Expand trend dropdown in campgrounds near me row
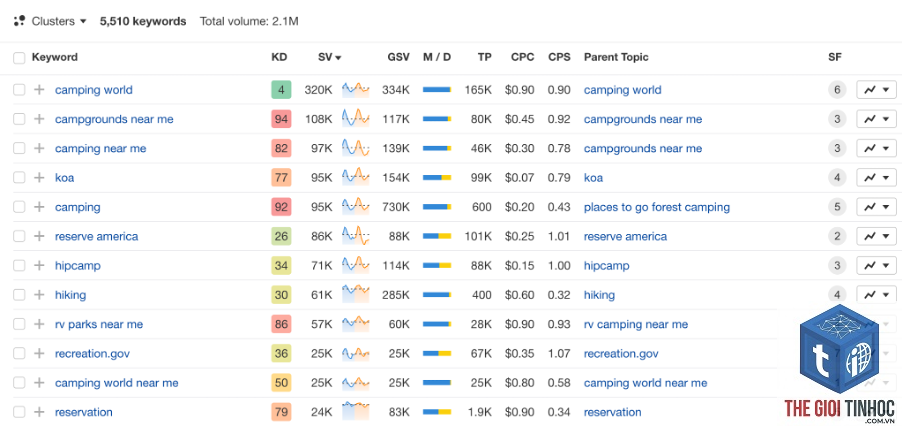 click(876, 119)
